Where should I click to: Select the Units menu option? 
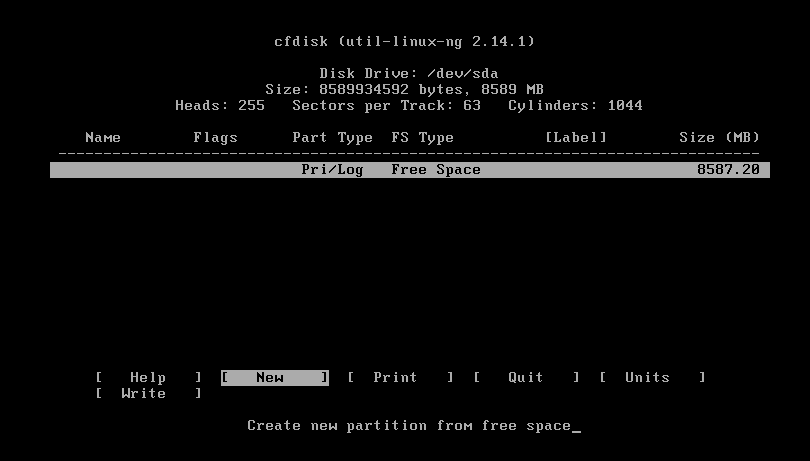tap(652, 377)
